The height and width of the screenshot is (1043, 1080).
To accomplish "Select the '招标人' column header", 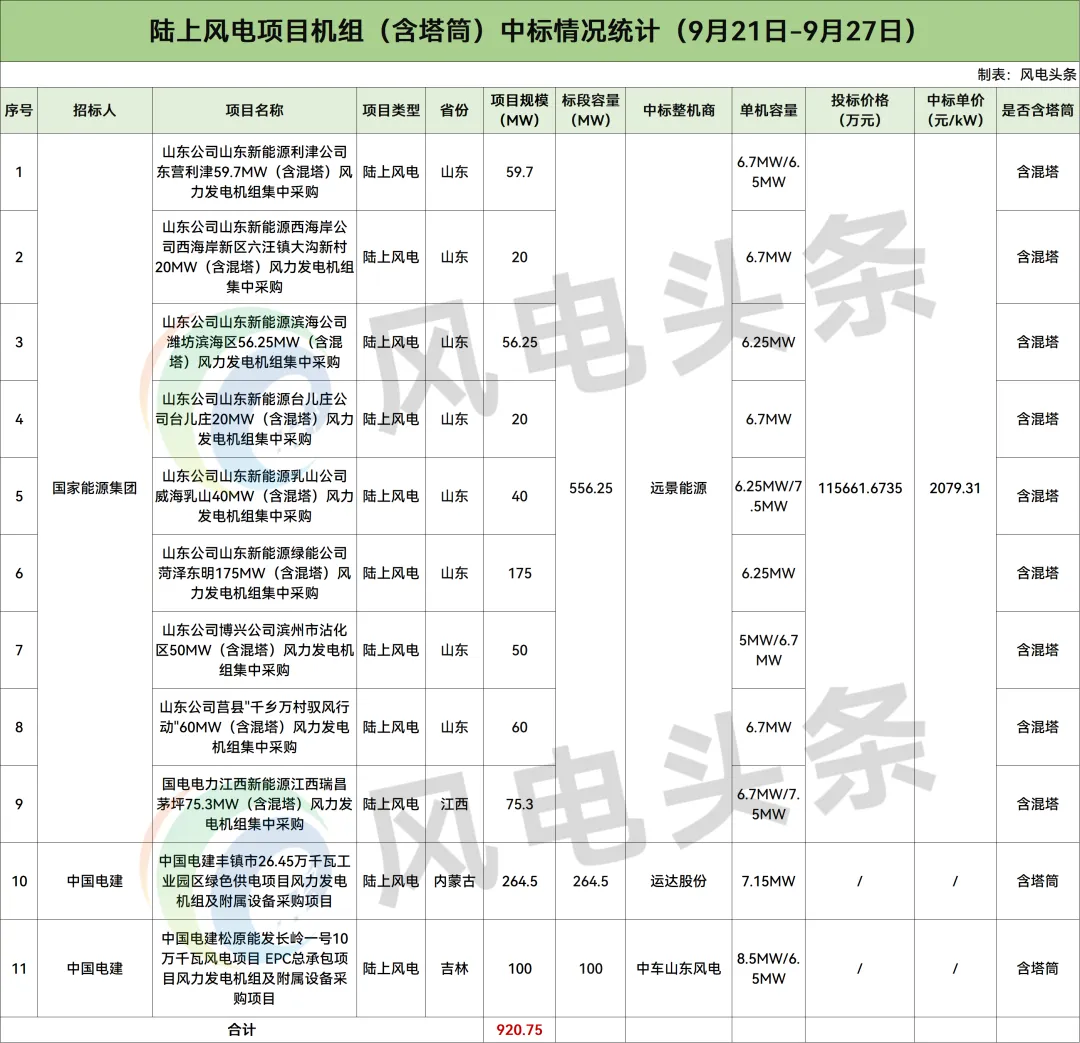I will 94,110.
